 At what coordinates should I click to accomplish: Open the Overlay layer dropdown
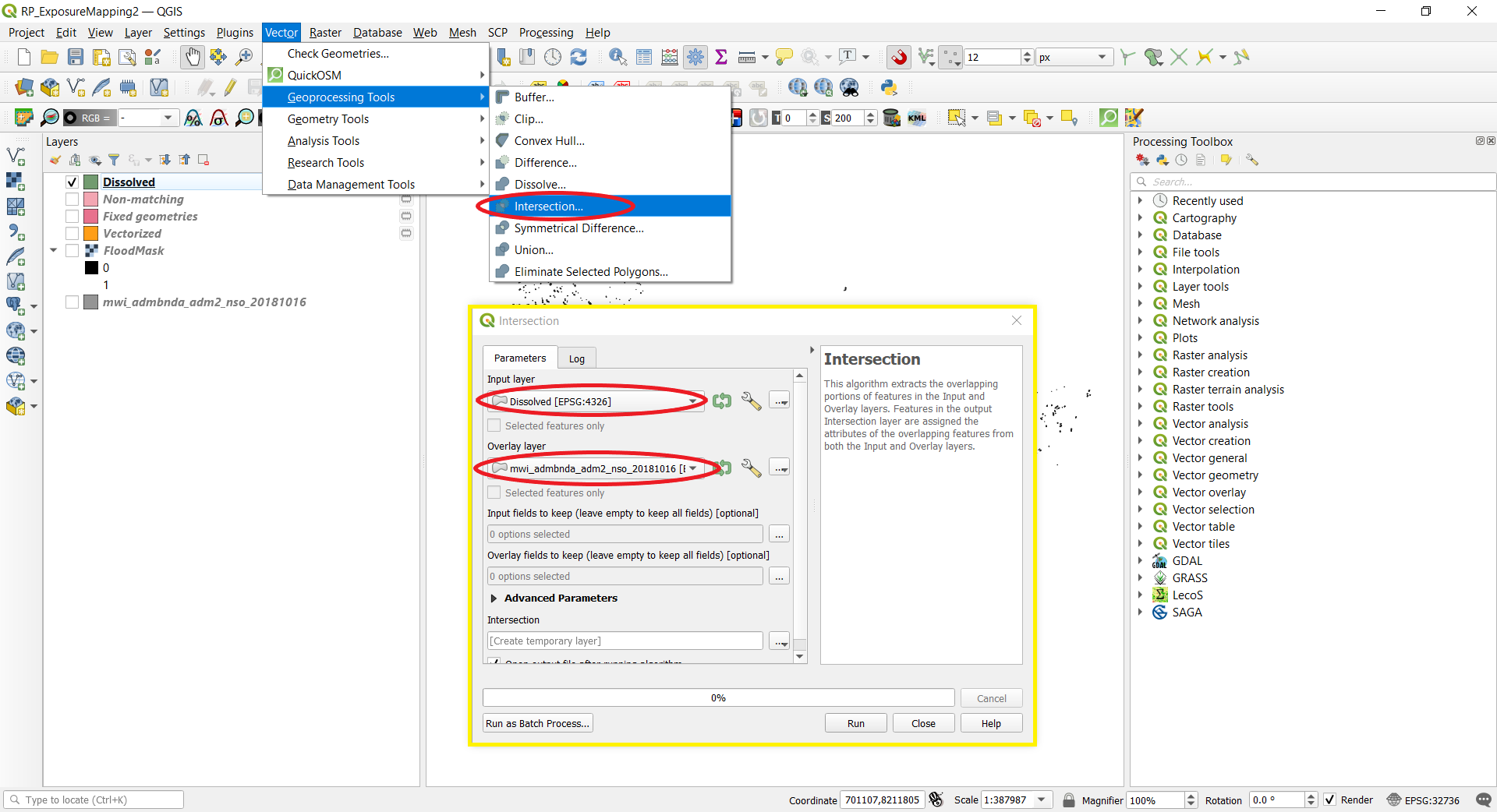click(692, 468)
